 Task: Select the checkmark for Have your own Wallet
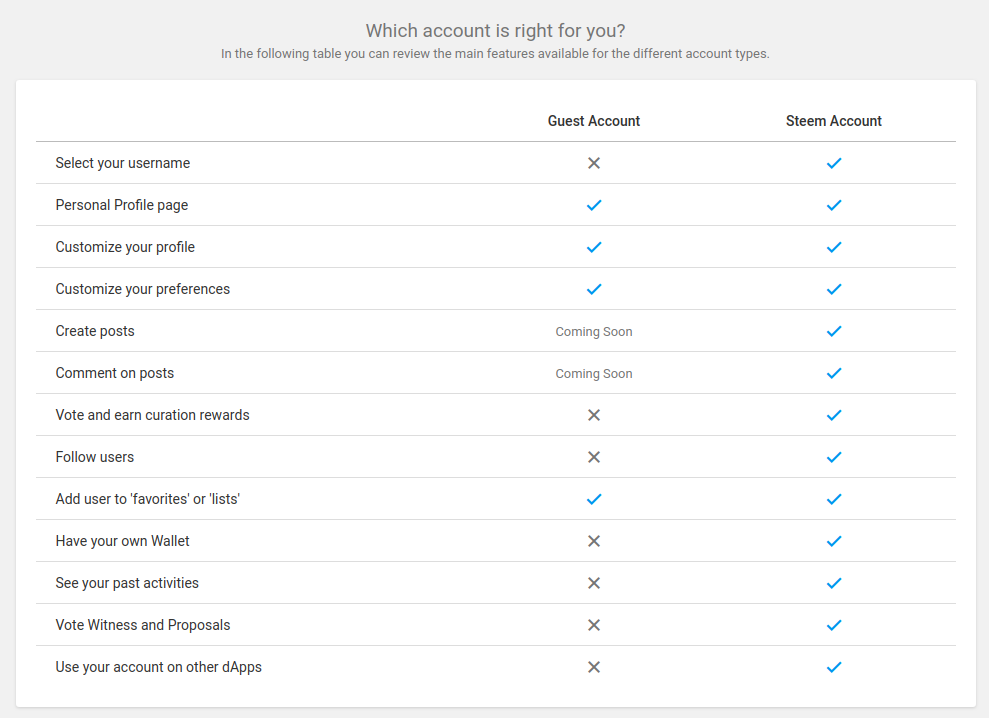coord(834,541)
